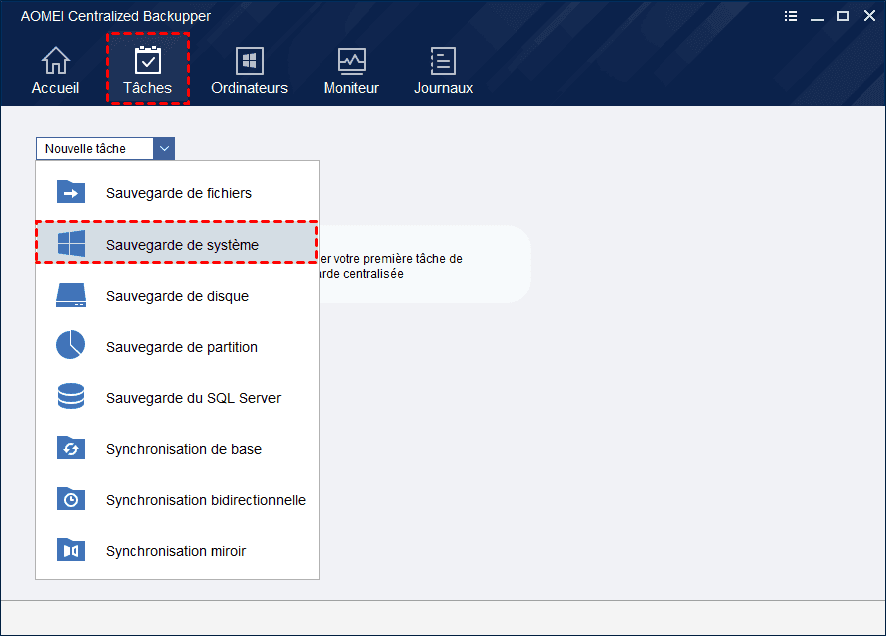Close the AOMEI Centralized Backupper window

(870, 16)
